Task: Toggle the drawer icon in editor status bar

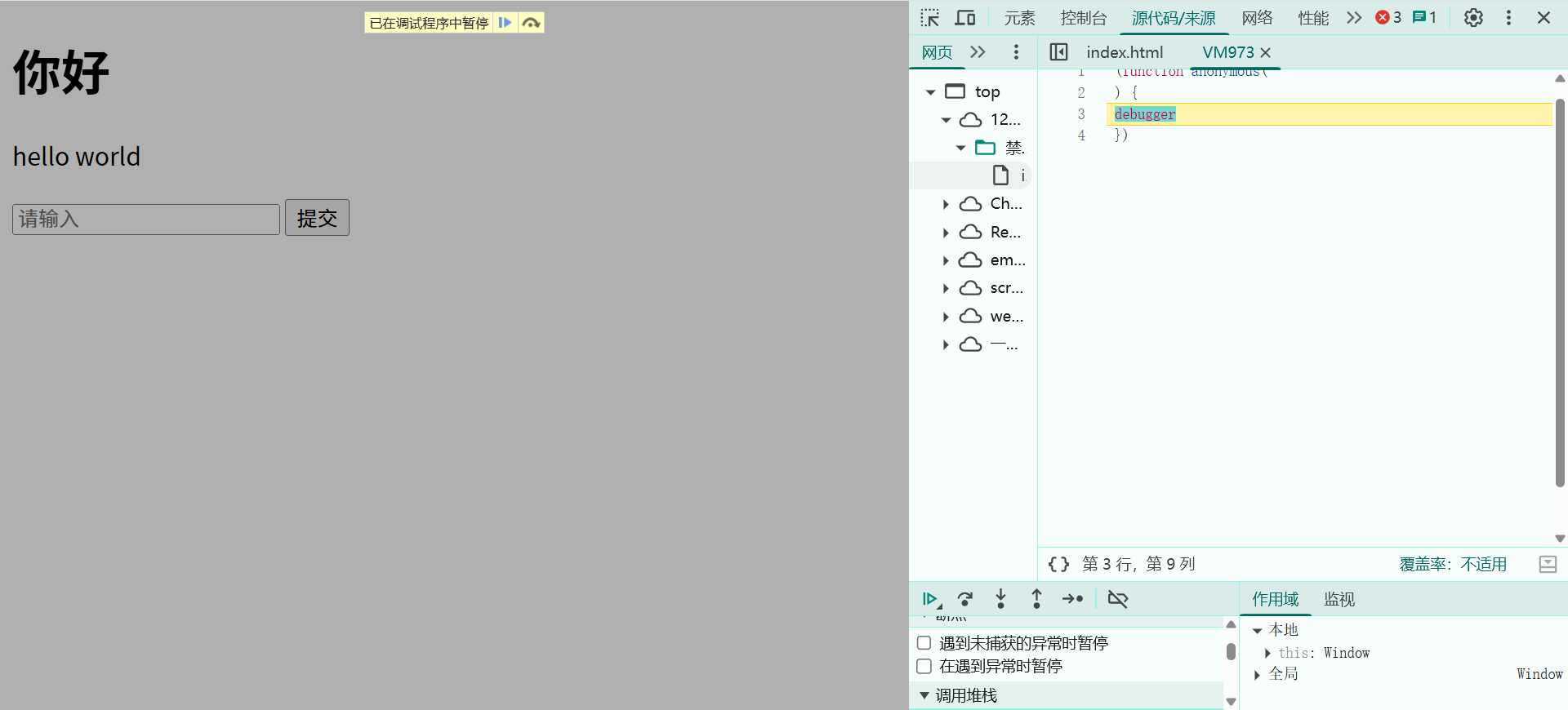Action: pos(1548,564)
